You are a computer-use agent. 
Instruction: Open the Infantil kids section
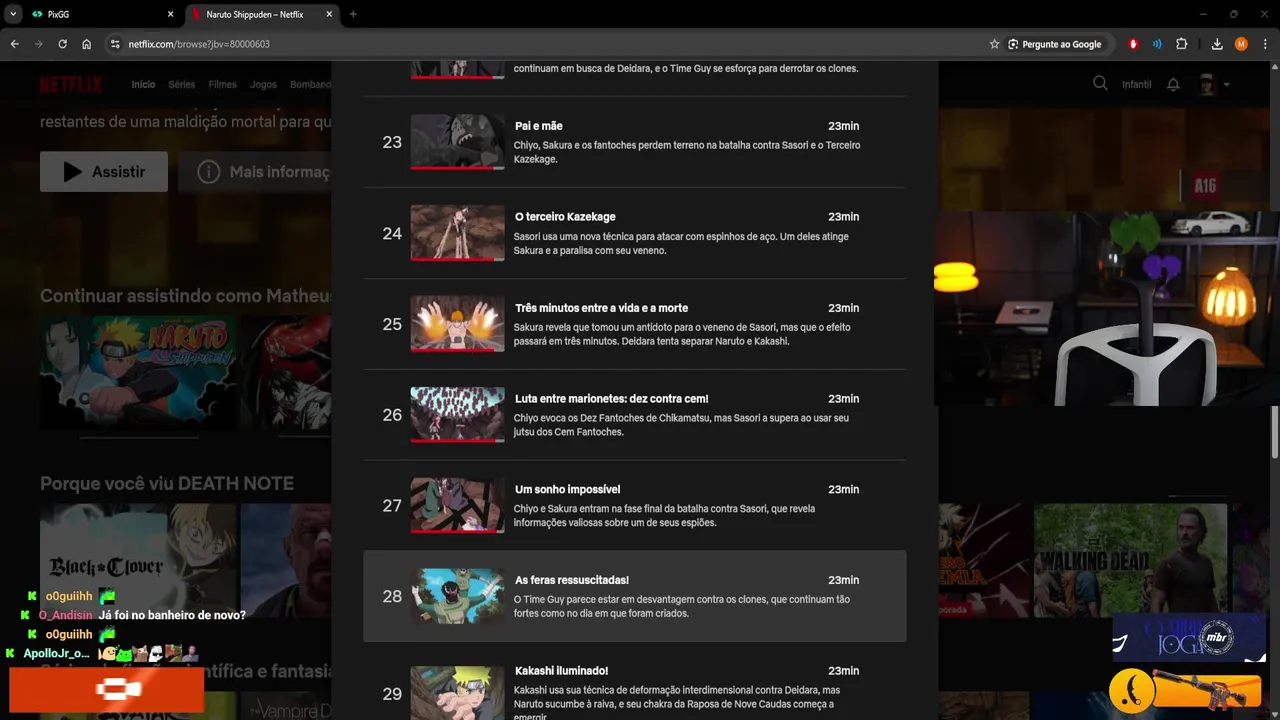pyautogui.click(x=1137, y=84)
